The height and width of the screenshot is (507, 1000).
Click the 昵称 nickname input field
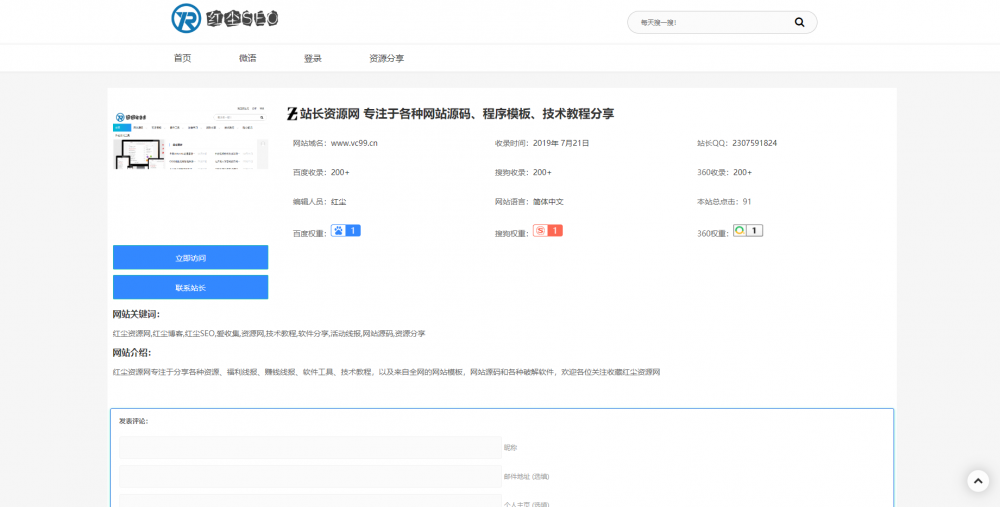tap(309, 447)
